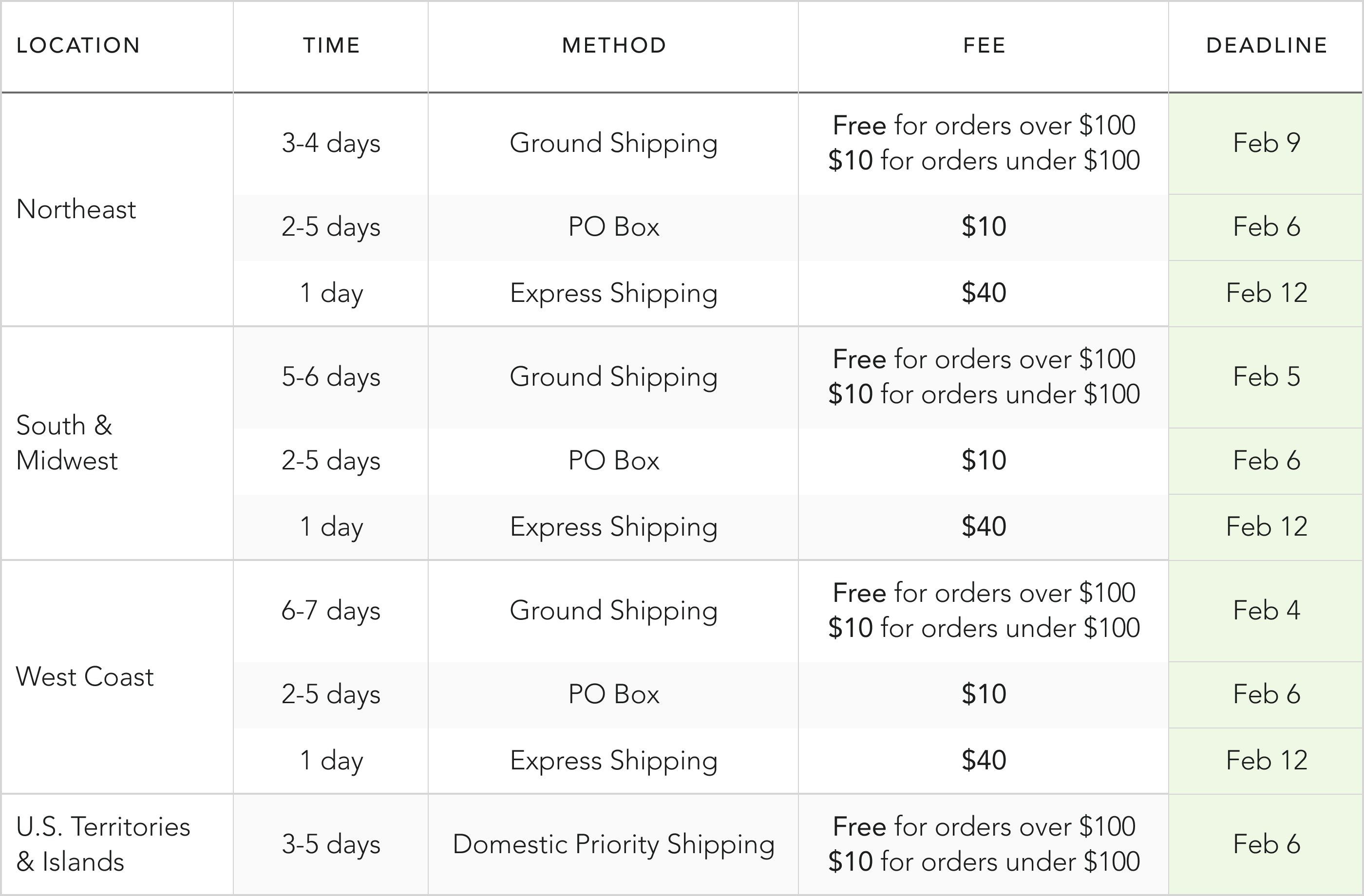Select the Feb 9 deadline cell
The width and height of the screenshot is (1364, 896).
1267,143
